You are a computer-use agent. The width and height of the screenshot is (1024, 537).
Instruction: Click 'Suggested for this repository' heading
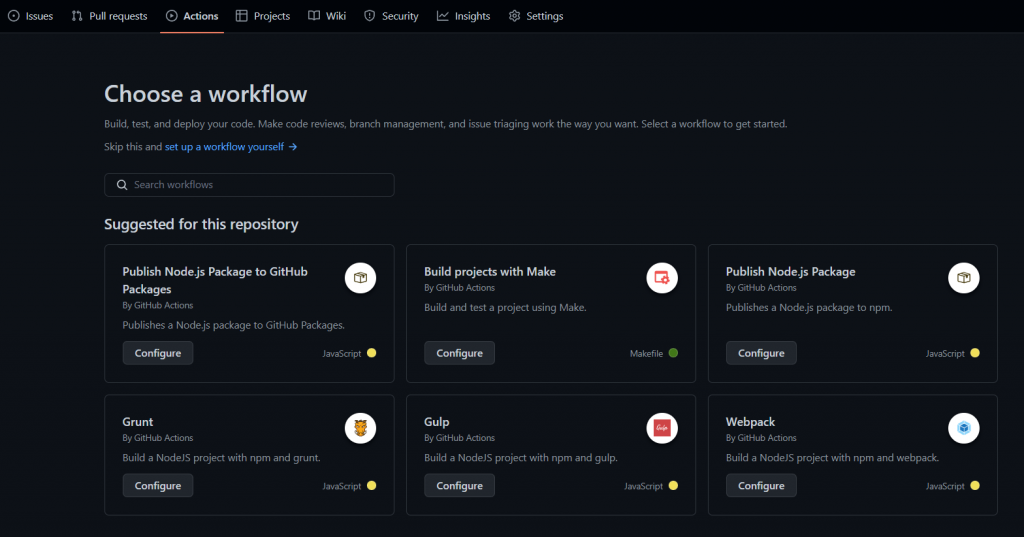(x=201, y=224)
